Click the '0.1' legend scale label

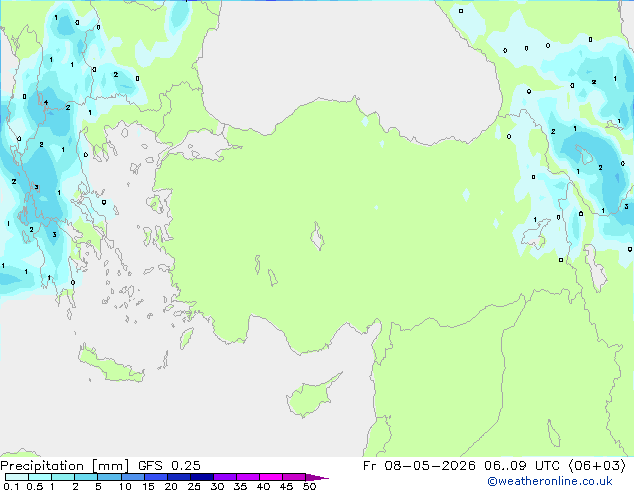pyautogui.click(x=11, y=486)
